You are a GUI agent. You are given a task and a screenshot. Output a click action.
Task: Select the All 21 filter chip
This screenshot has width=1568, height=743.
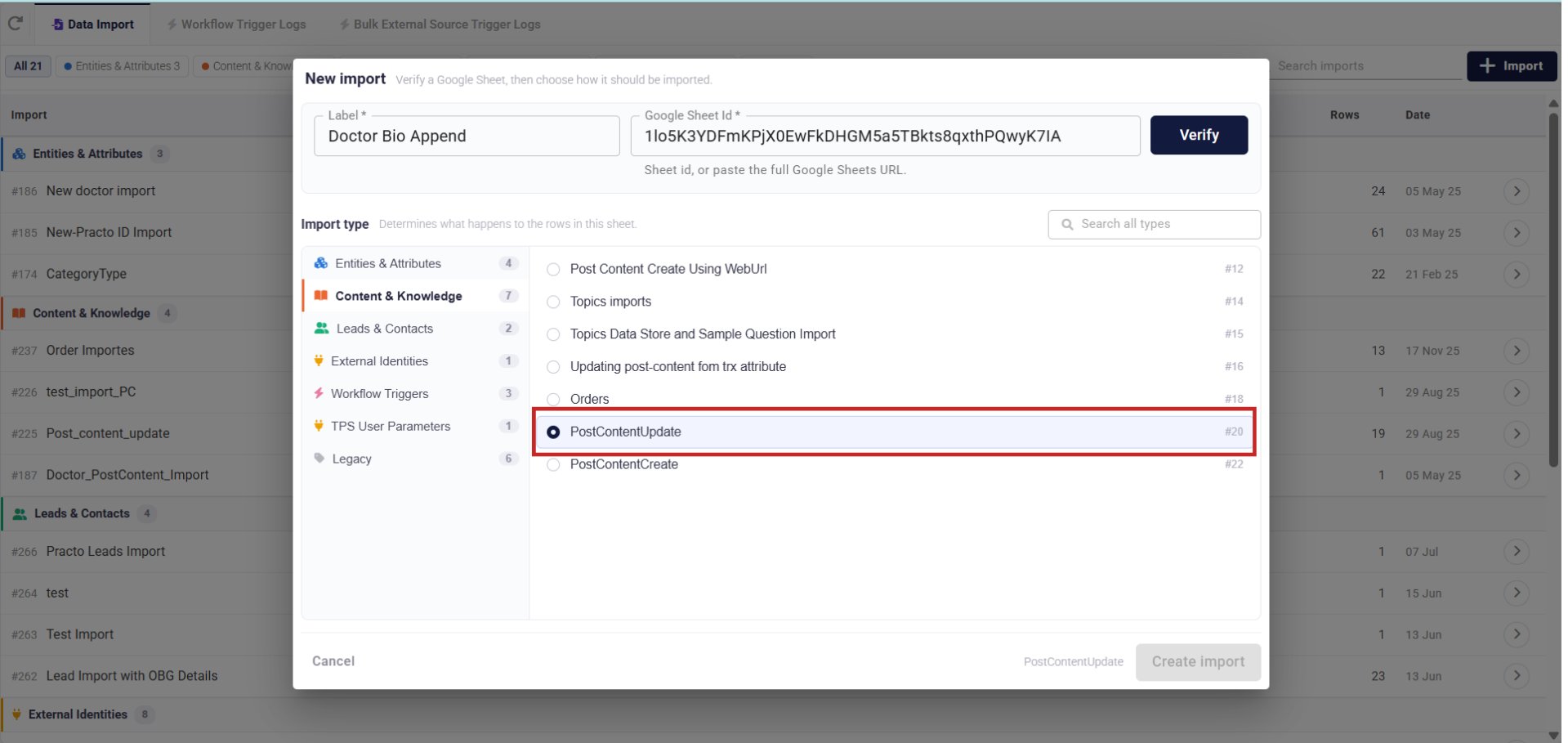pyautogui.click(x=28, y=66)
